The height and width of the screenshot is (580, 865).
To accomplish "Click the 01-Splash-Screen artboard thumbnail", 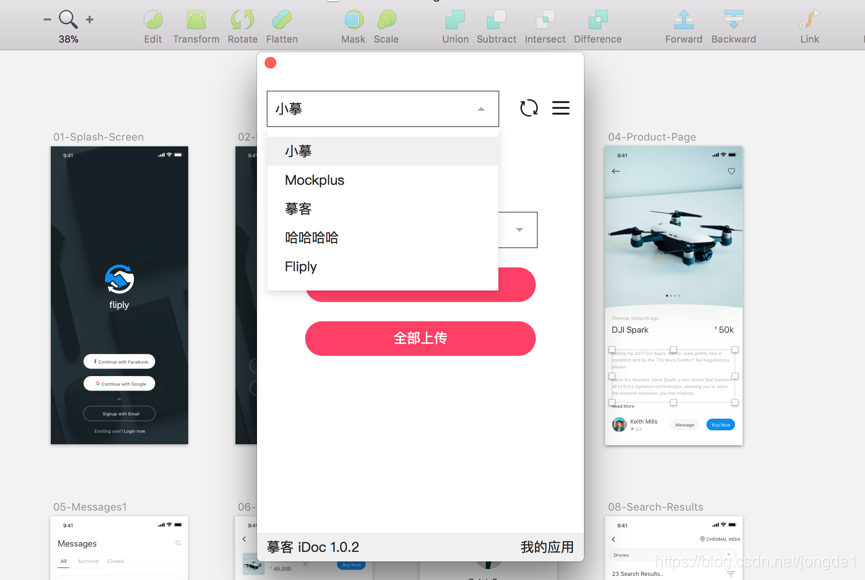I will click(119, 295).
